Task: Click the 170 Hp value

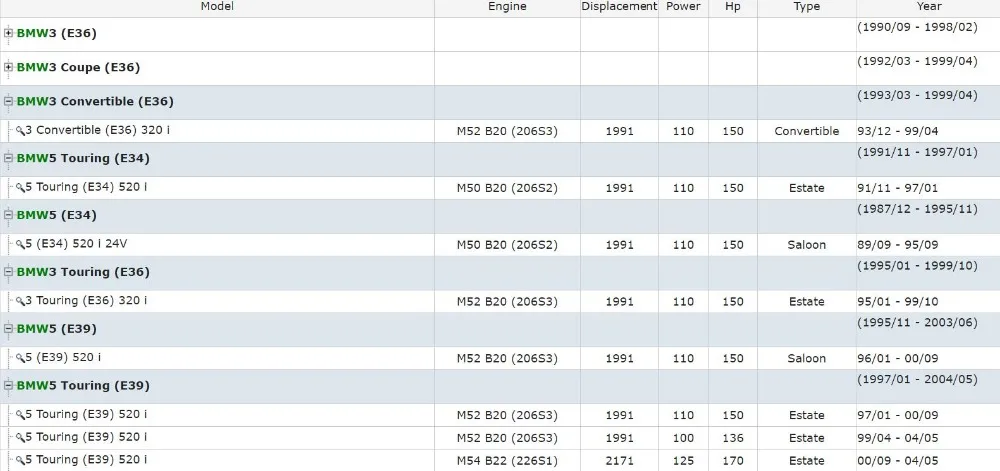Action: pos(733,461)
